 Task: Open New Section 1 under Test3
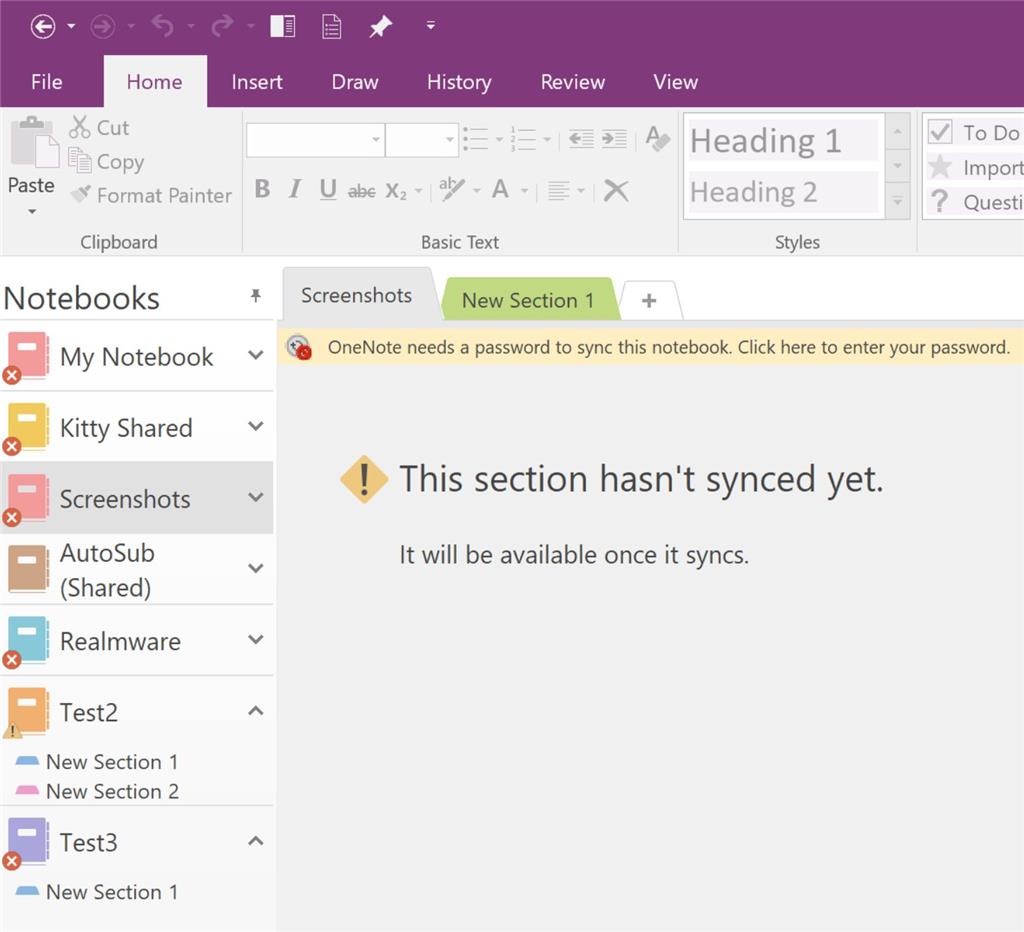tap(112, 892)
